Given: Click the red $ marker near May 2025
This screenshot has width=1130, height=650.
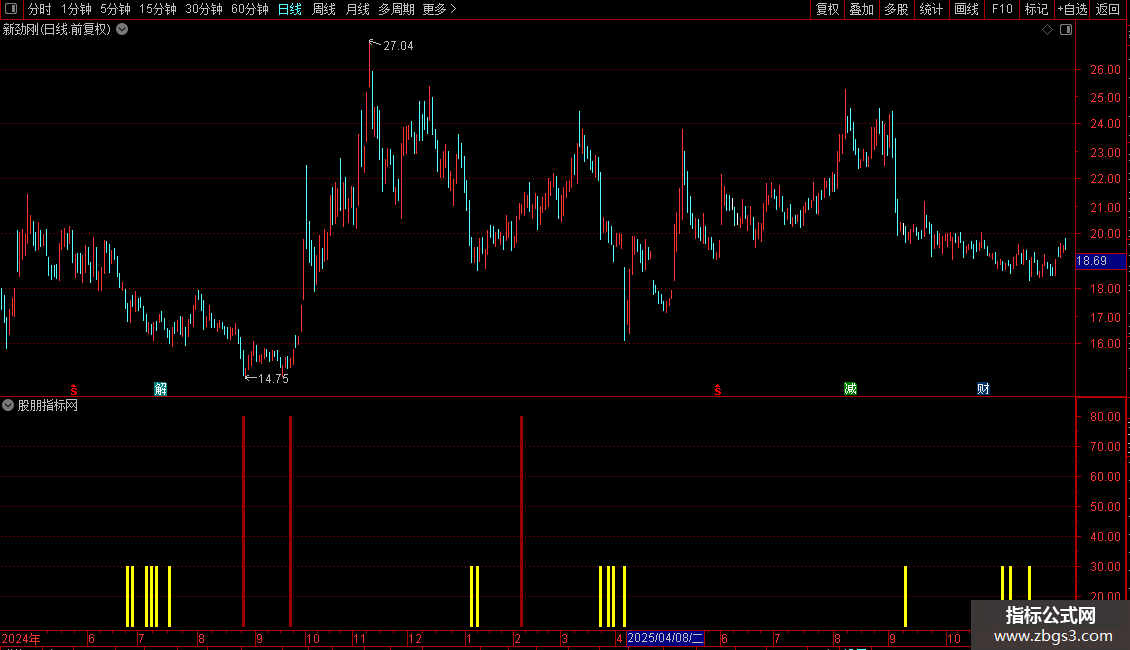Looking at the screenshot, I should click(718, 390).
